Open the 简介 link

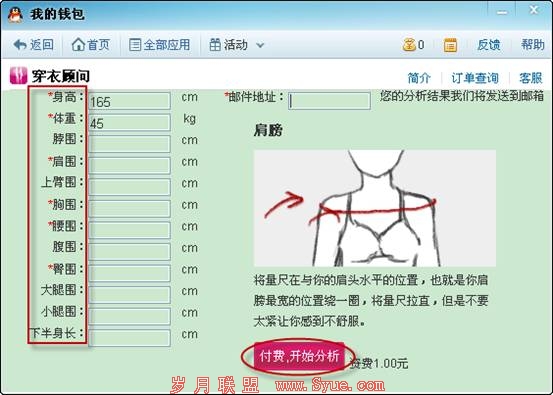point(419,78)
